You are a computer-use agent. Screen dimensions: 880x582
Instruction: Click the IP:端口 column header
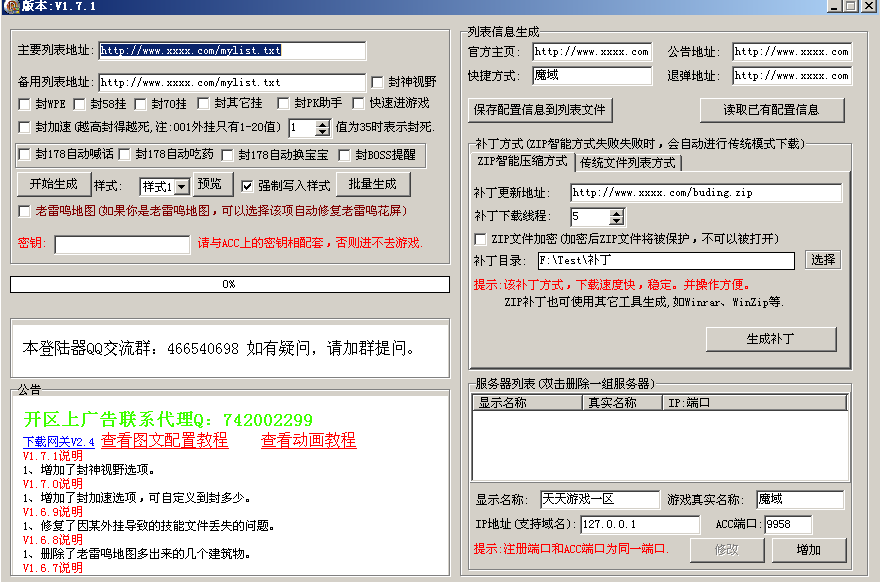tap(754, 403)
